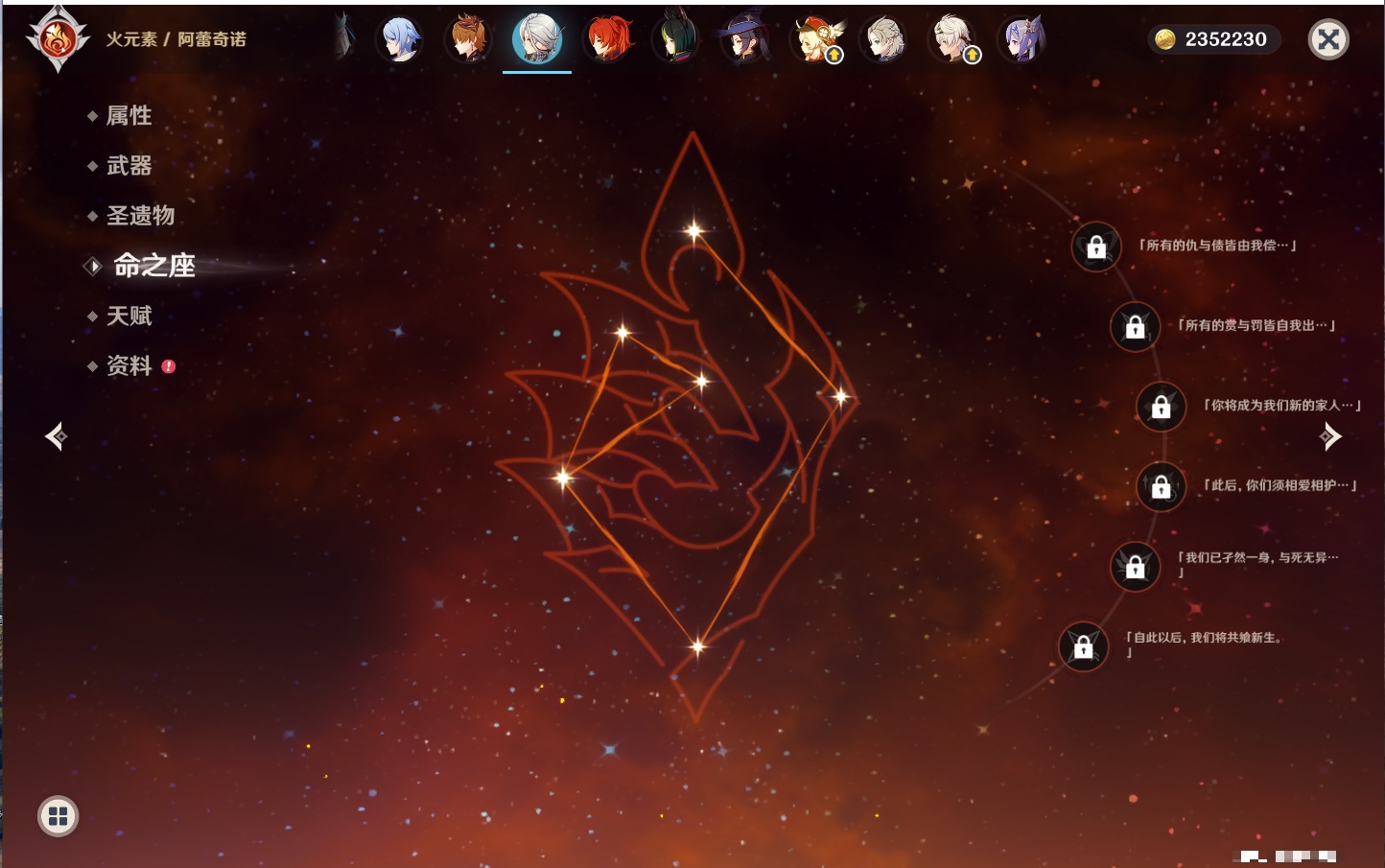Click the text 「你将成为我们新的家人…」
Screen dimensions: 1385x868
click(x=1282, y=405)
